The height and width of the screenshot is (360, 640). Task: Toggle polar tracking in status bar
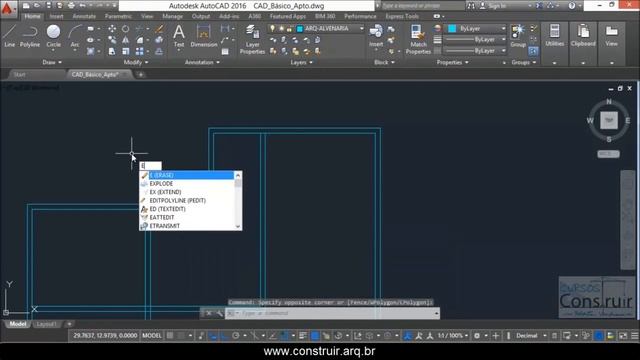click(x=236, y=336)
